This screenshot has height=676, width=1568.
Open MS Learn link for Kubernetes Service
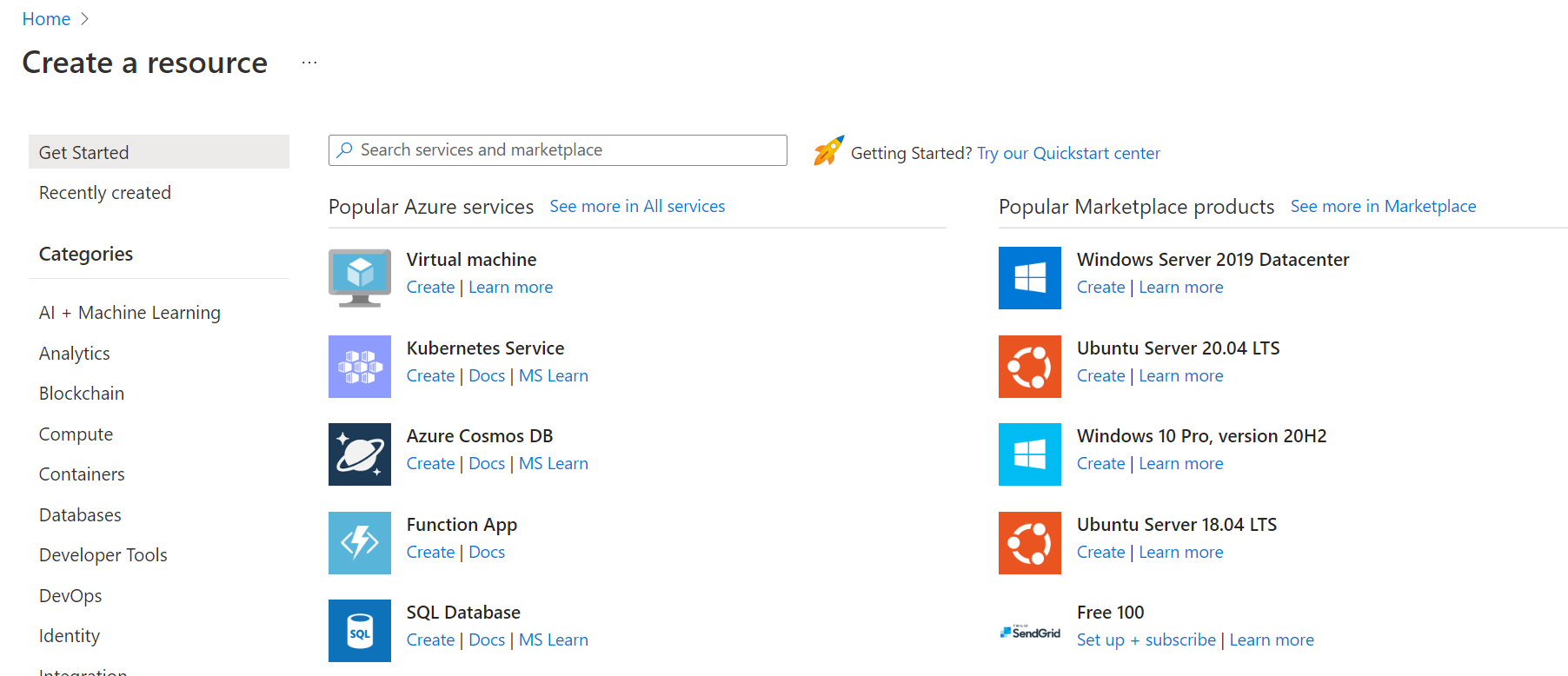click(x=554, y=376)
